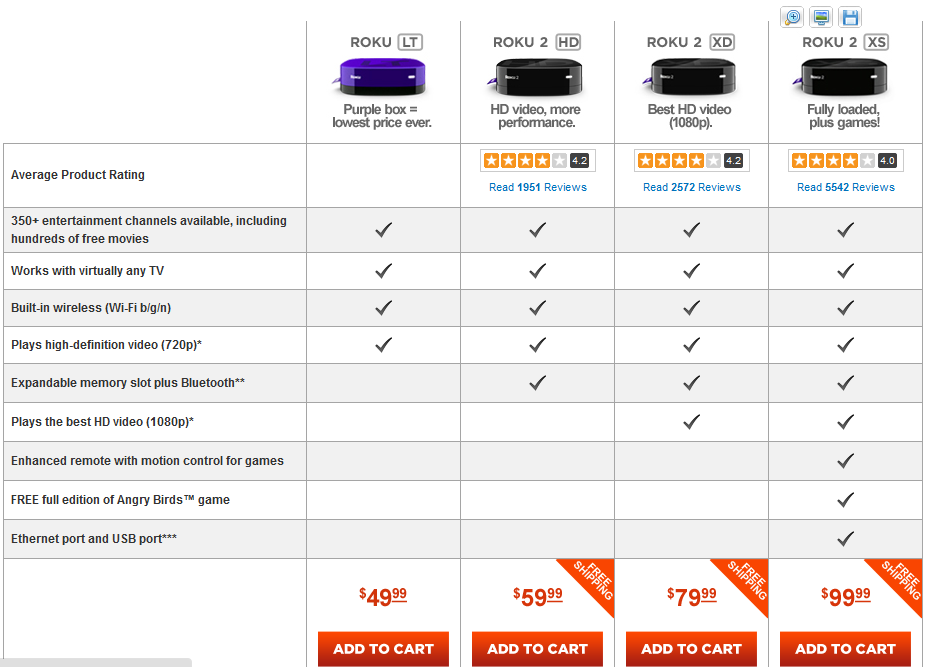Click the Roku 2 HD device image

point(536,77)
